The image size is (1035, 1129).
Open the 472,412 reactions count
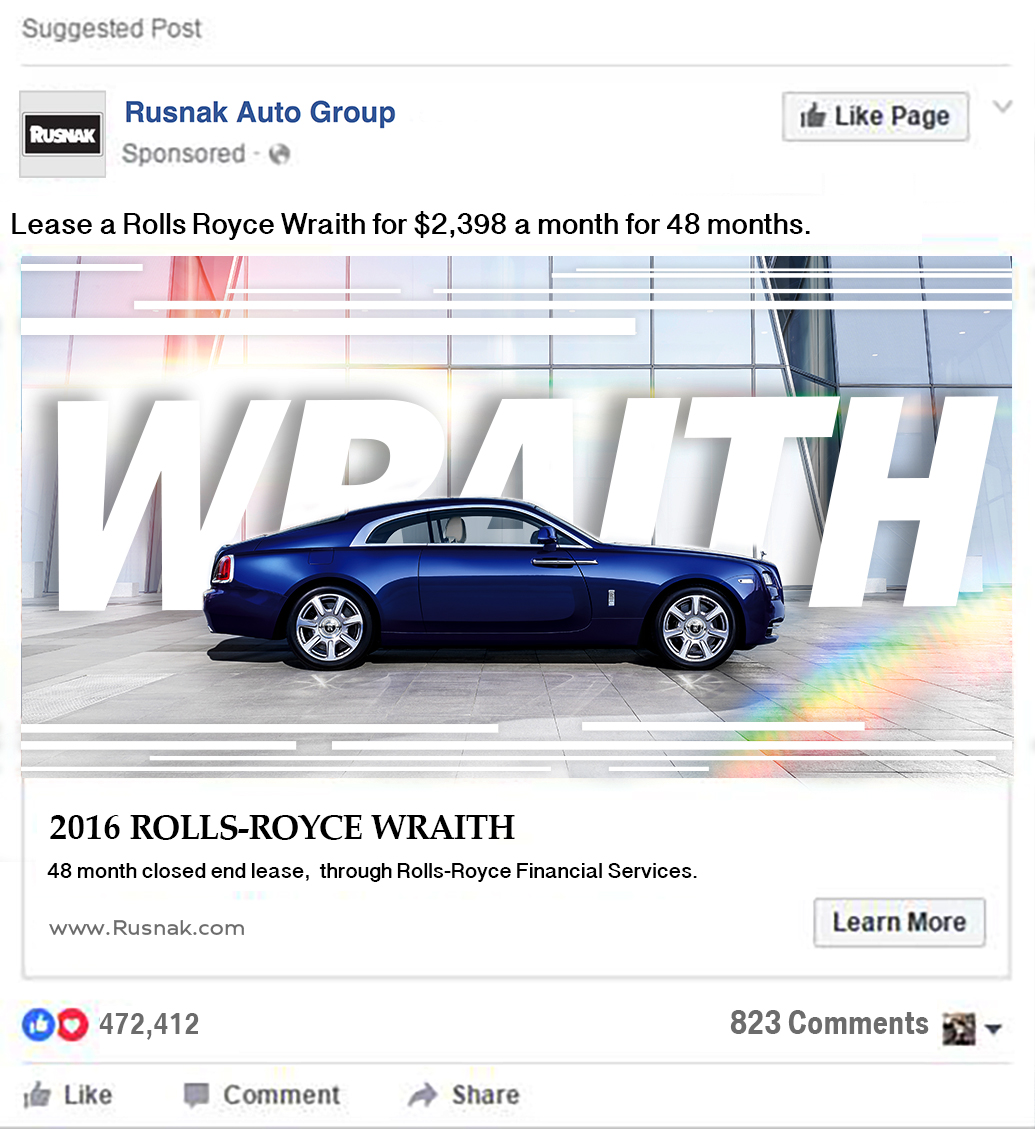pos(149,1024)
